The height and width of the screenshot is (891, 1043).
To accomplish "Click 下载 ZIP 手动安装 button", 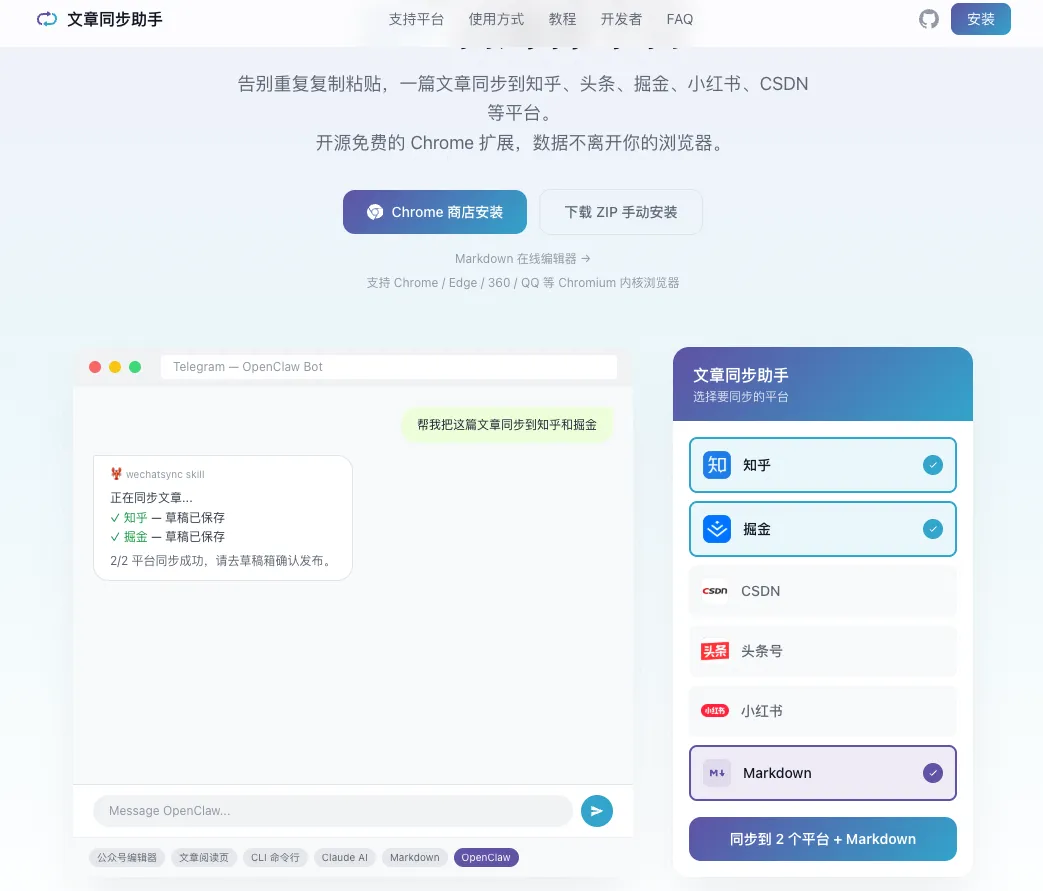I will click(621, 212).
